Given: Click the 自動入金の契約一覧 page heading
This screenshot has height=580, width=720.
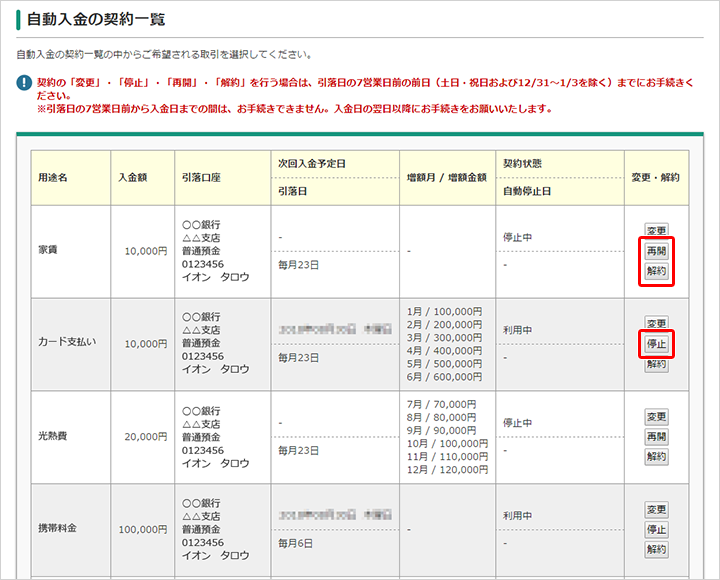Looking at the screenshot, I should tap(97, 19).
